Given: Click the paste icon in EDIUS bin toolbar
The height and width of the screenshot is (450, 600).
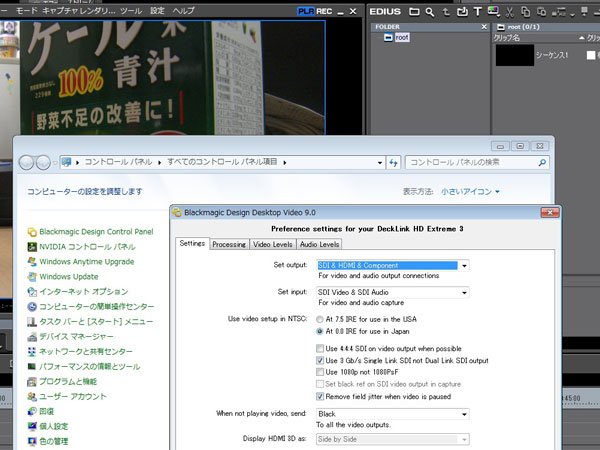Looking at the screenshot, I should (541, 12).
